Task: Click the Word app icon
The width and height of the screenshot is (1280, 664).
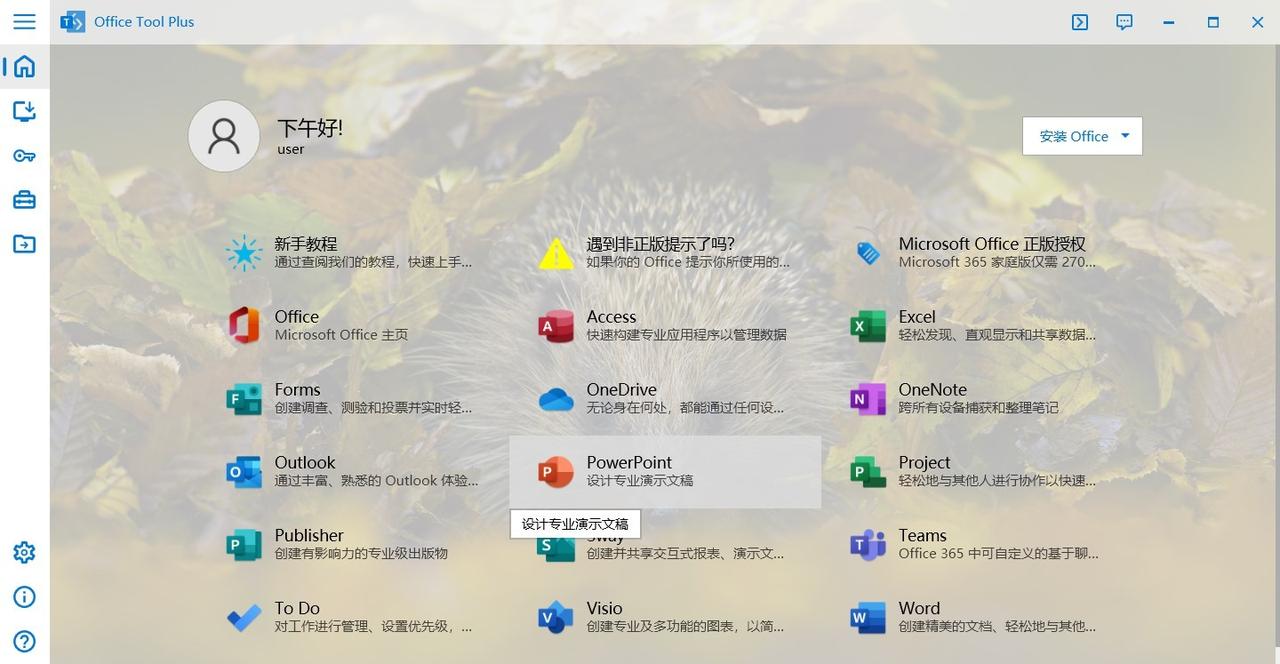Action: click(x=868, y=618)
